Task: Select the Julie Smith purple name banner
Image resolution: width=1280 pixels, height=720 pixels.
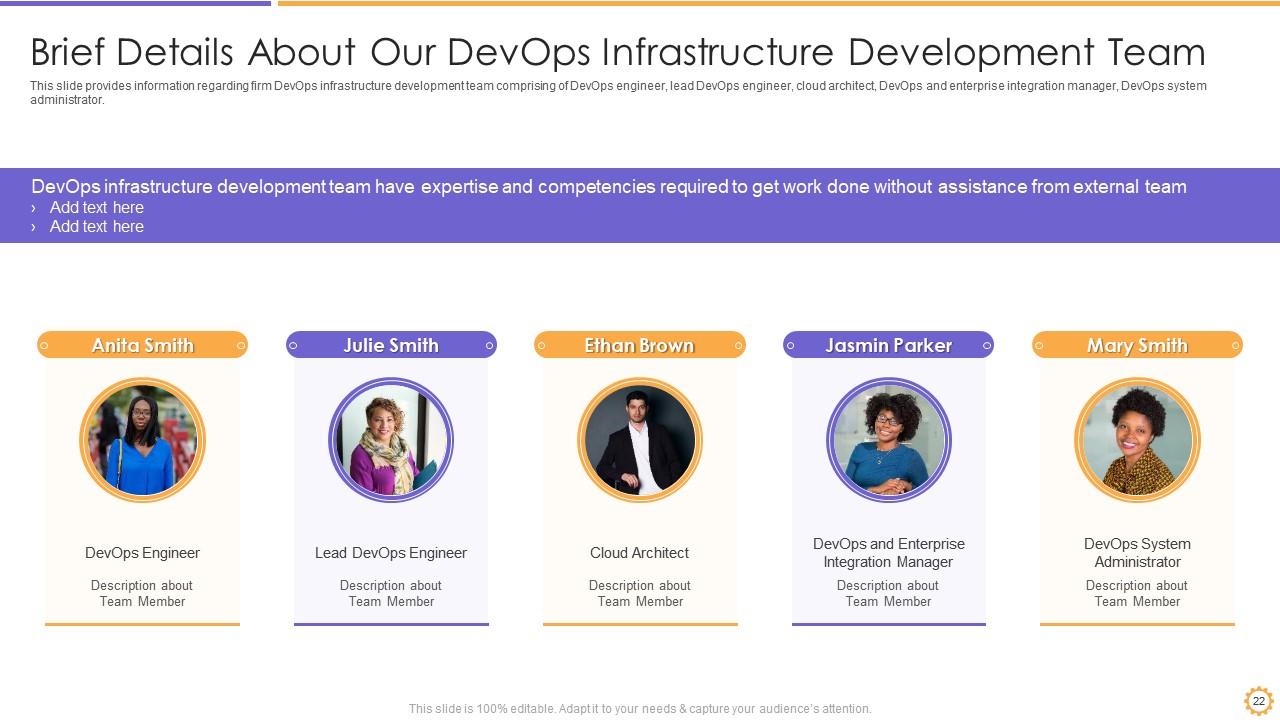Action: tap(391, 345)
